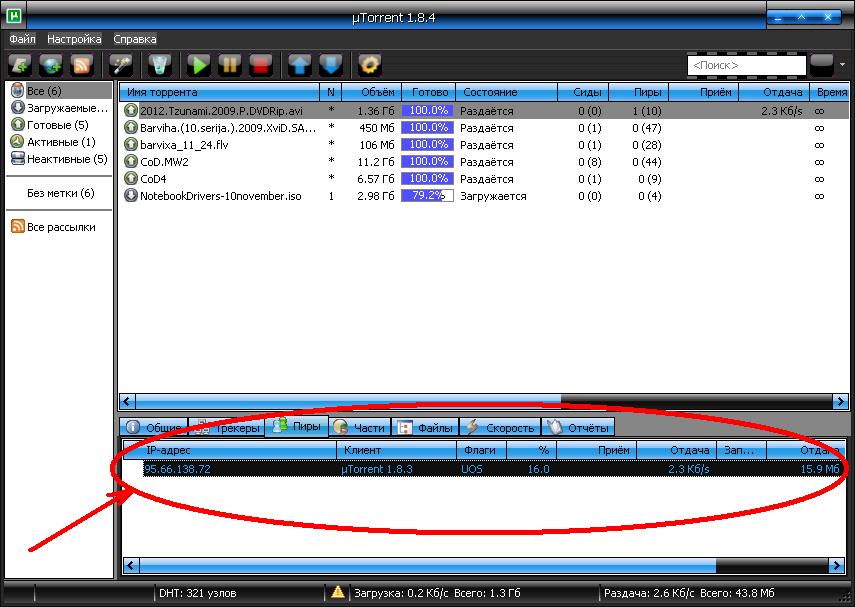Switch to the Части tab
The width and height of the screenshot is (855, 607).
pos(360,428)
